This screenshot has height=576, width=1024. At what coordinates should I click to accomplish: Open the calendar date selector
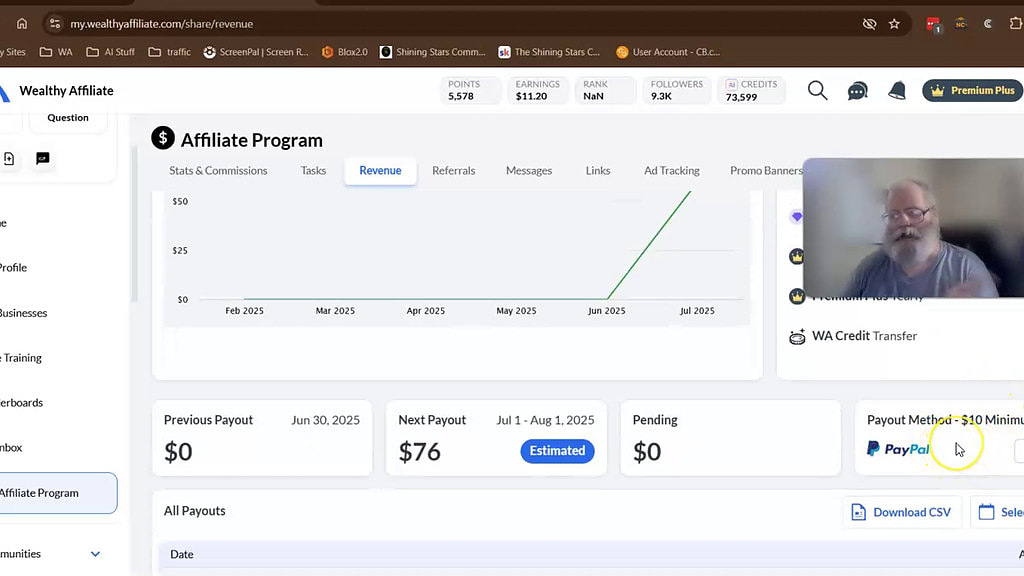point(998,513)
